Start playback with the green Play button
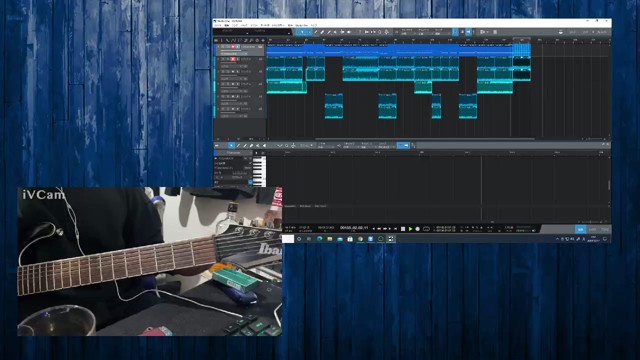Screen dimensions: 640x360 (410, 229)
